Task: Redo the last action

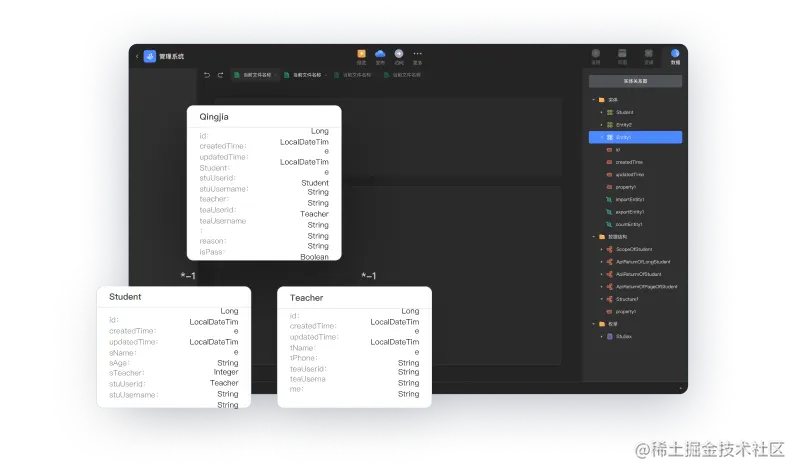Action: click(x=220, y=75)
